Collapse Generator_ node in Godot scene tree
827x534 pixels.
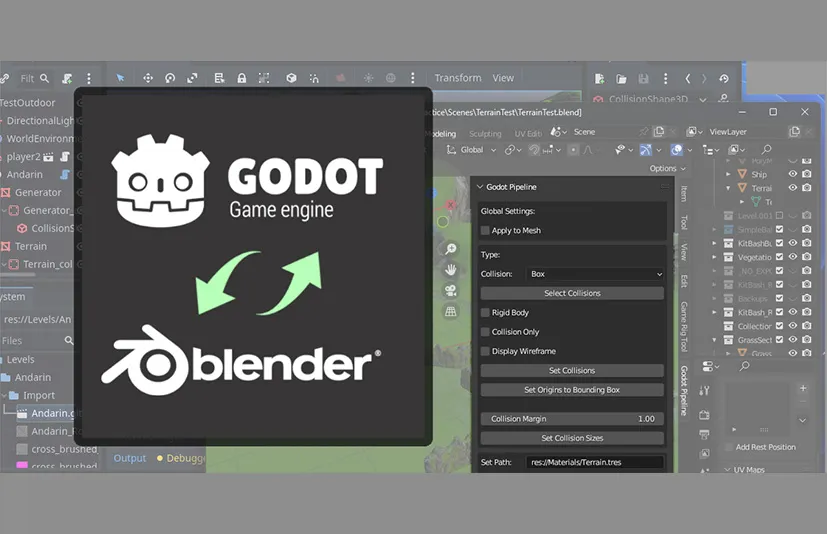(4, 211)
